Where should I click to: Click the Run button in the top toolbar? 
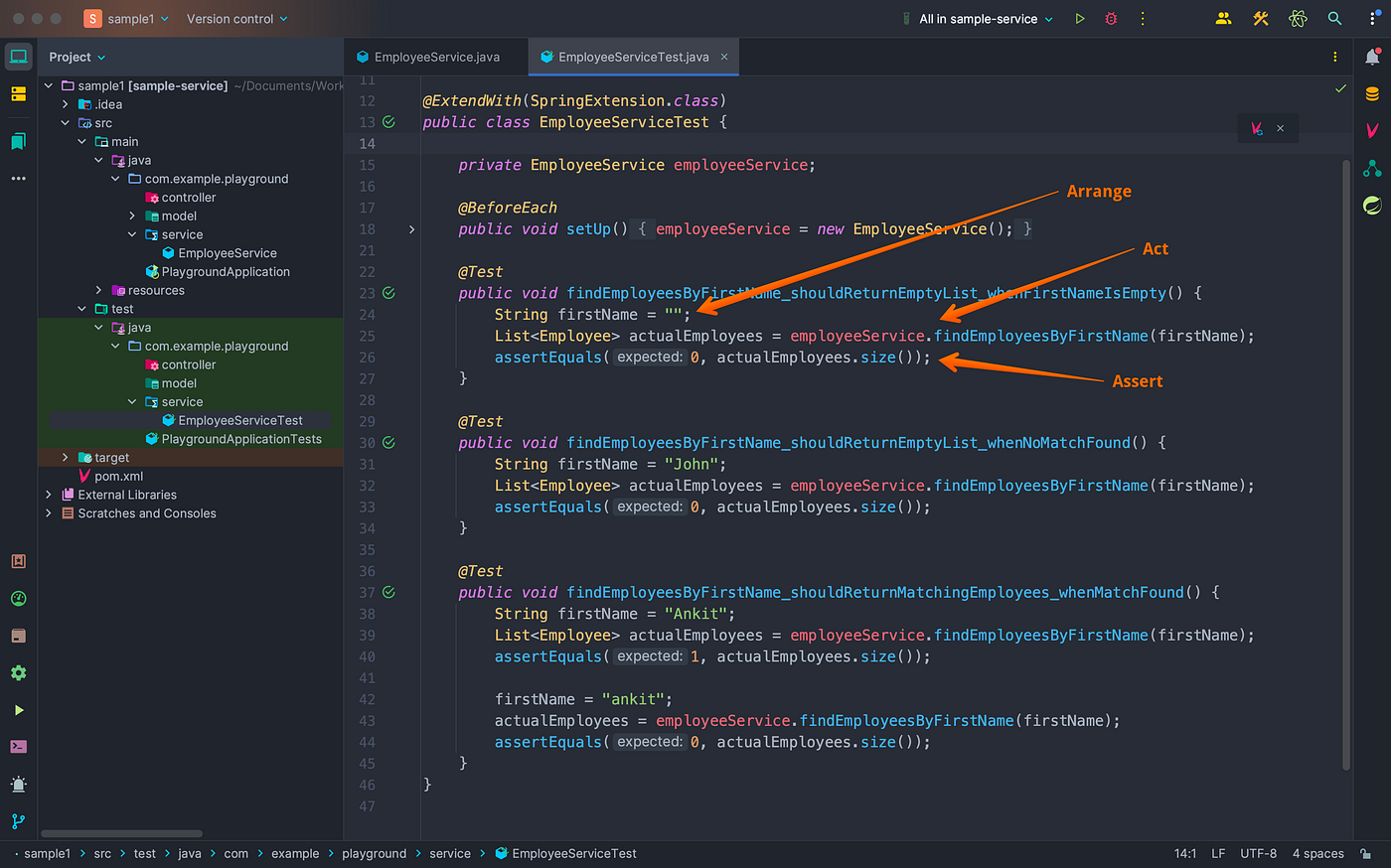(1080, 19)
